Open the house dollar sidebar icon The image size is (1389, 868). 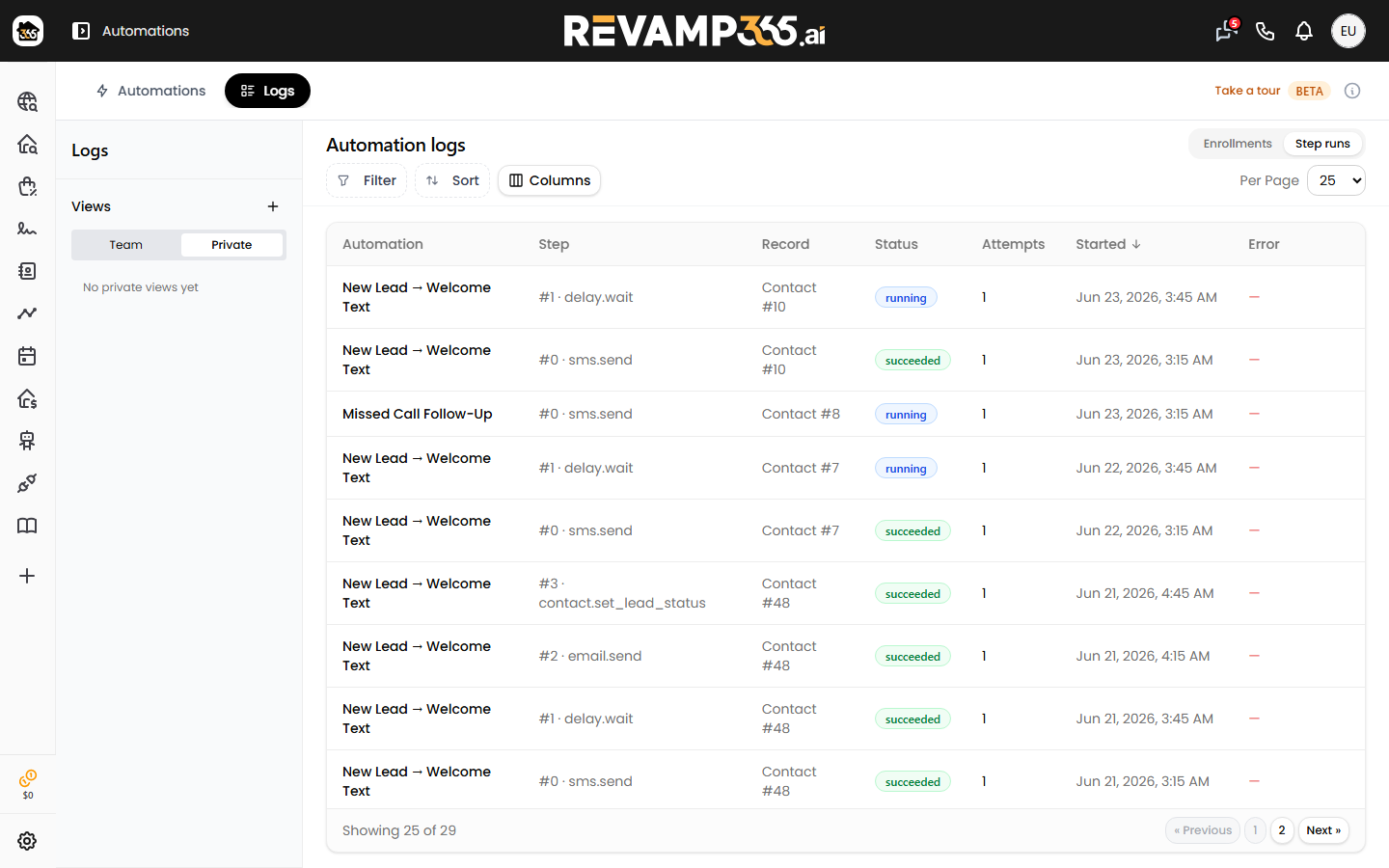click(27, 398)
